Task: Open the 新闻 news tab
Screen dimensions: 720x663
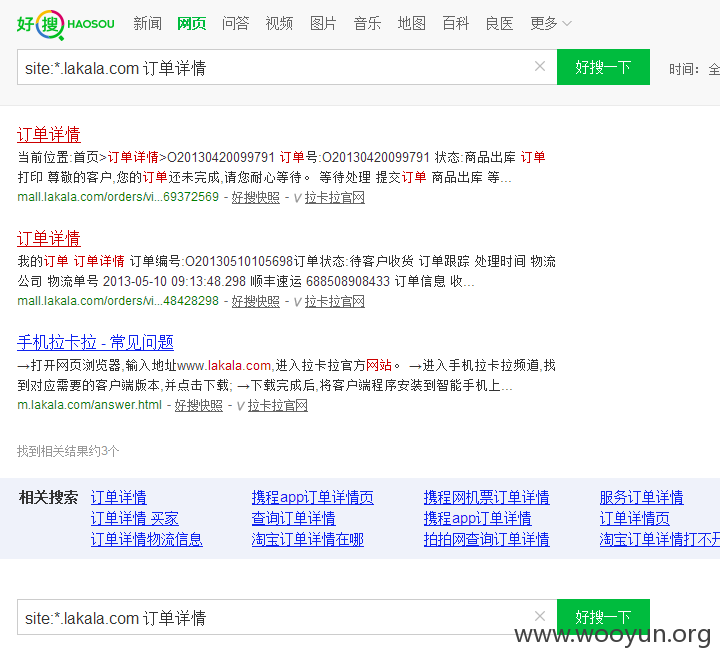Action: (x=147, y=23)
